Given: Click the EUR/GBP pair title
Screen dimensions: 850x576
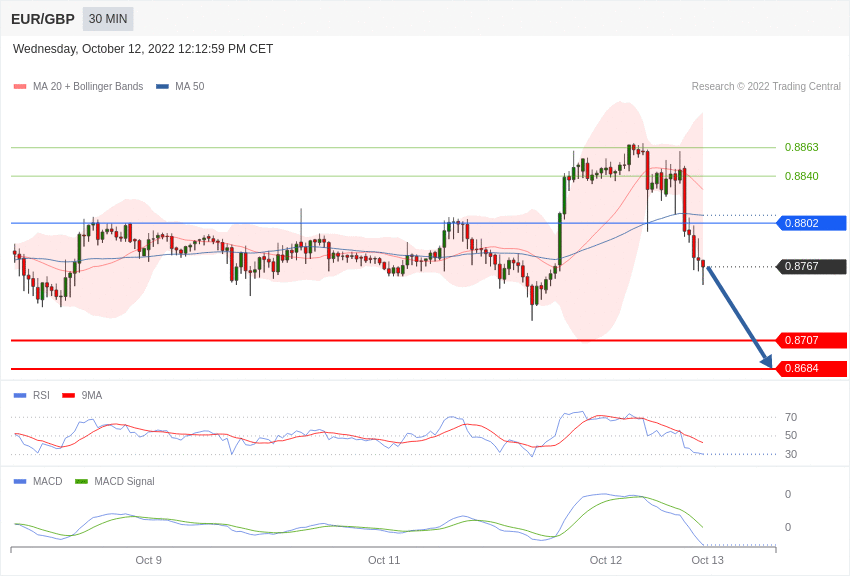Looking at the screenshot, I should (x=43, y=19).
